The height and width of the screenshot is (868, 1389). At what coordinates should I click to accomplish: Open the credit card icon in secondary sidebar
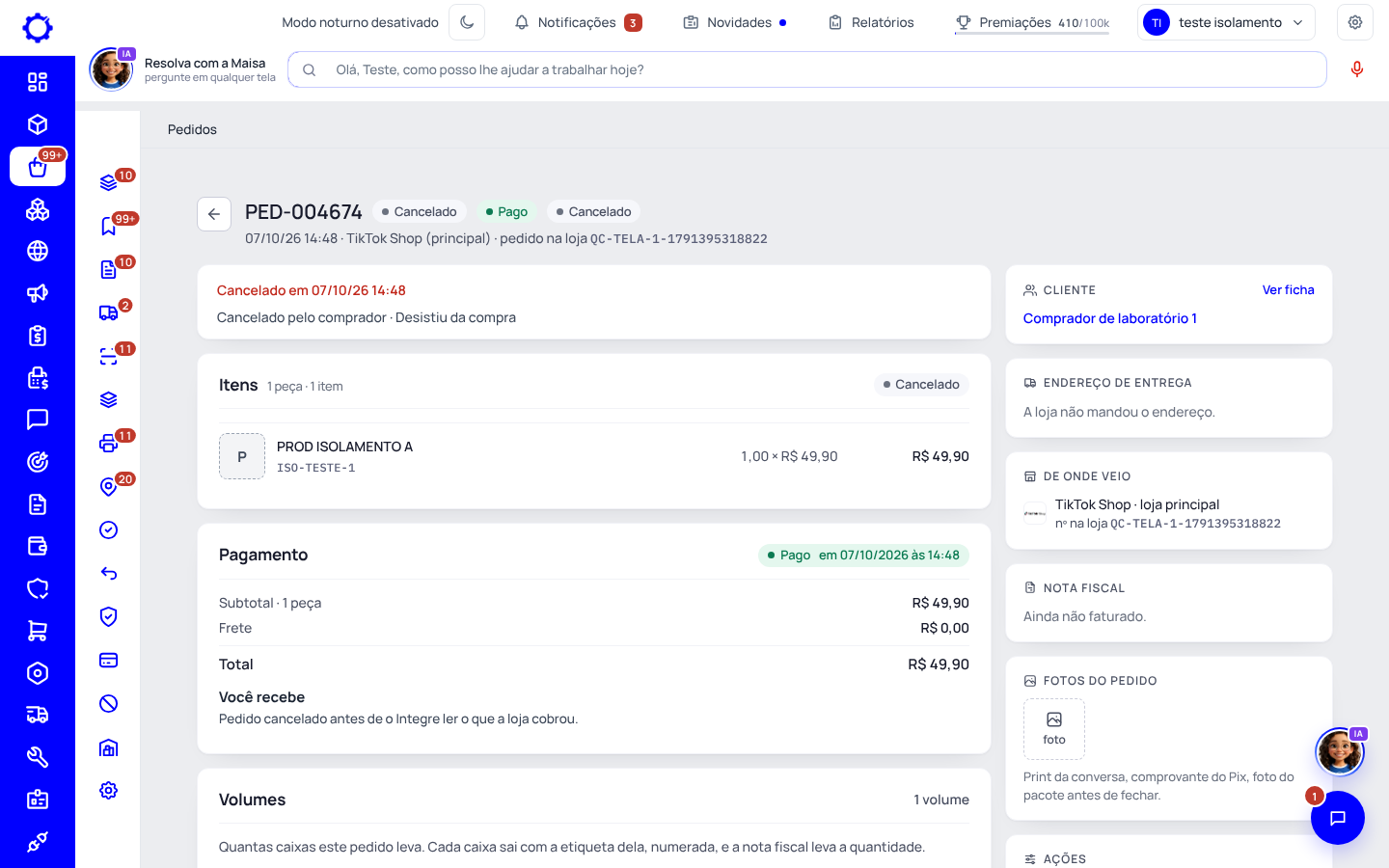pos(109,660)
